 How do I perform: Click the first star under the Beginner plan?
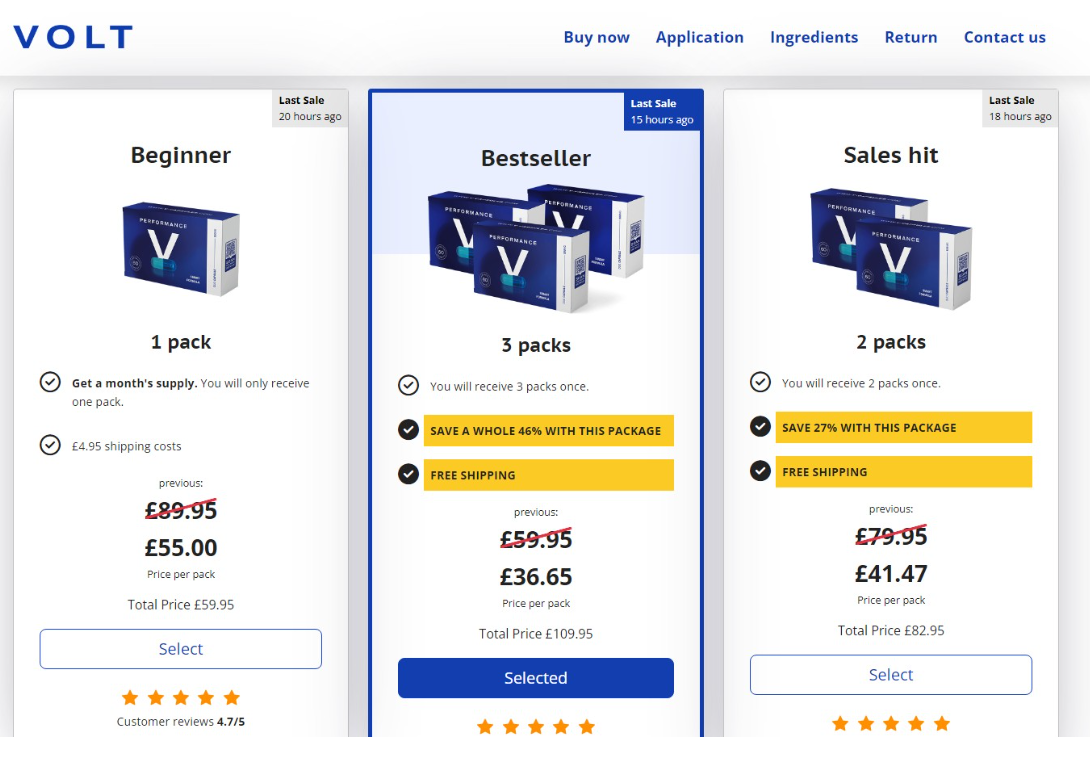130,697
